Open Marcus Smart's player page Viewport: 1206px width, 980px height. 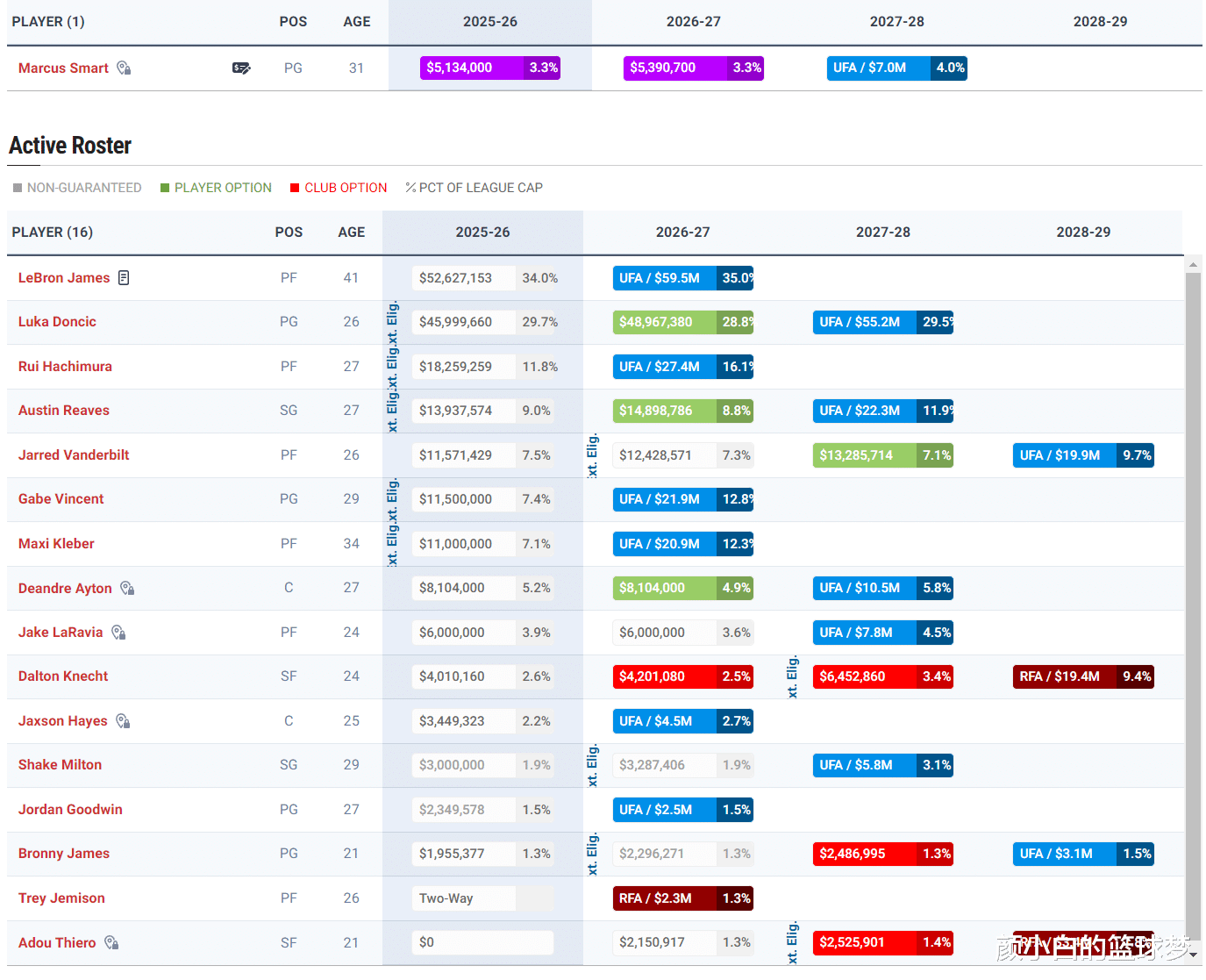coord(63,68)
